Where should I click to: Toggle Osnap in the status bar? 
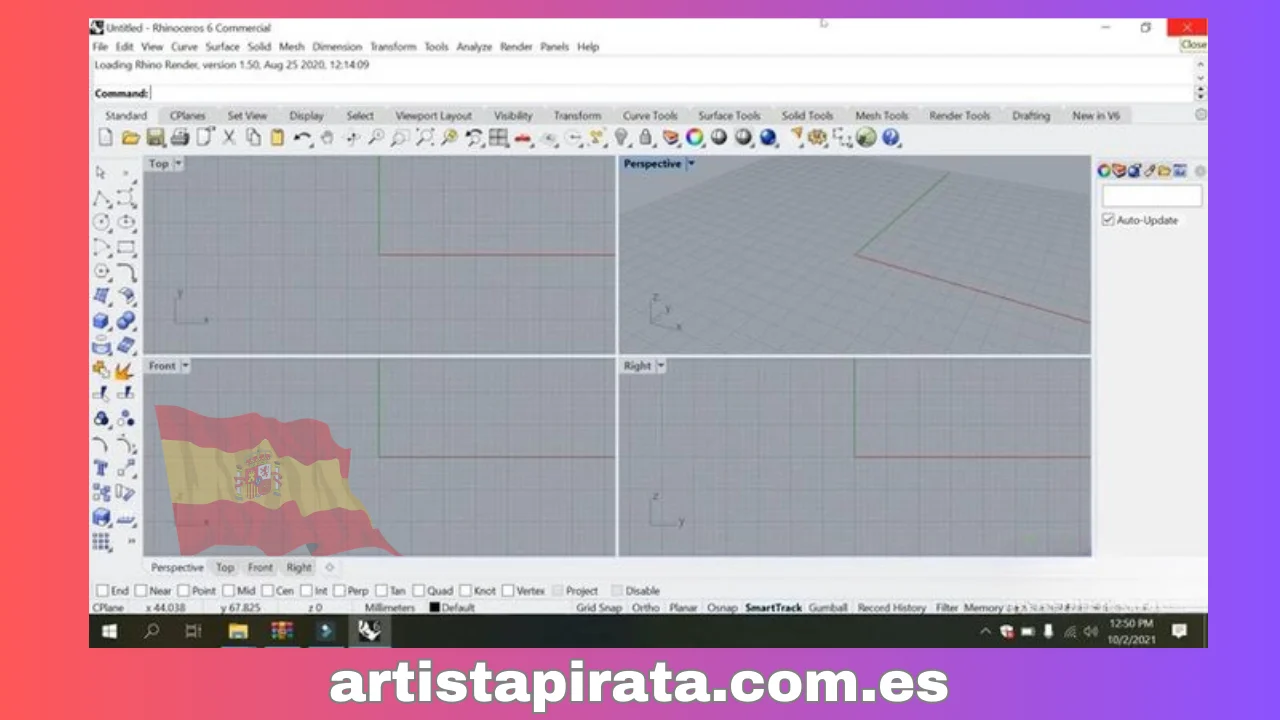pos(721,608)
